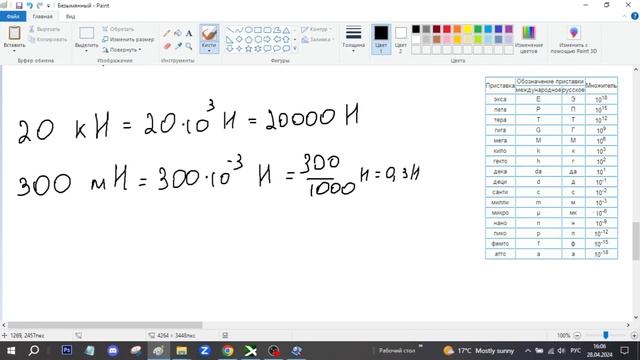Click the vertical scrollbar down arrow
Screen dimensions: 640x360
[x=636, y=318]
